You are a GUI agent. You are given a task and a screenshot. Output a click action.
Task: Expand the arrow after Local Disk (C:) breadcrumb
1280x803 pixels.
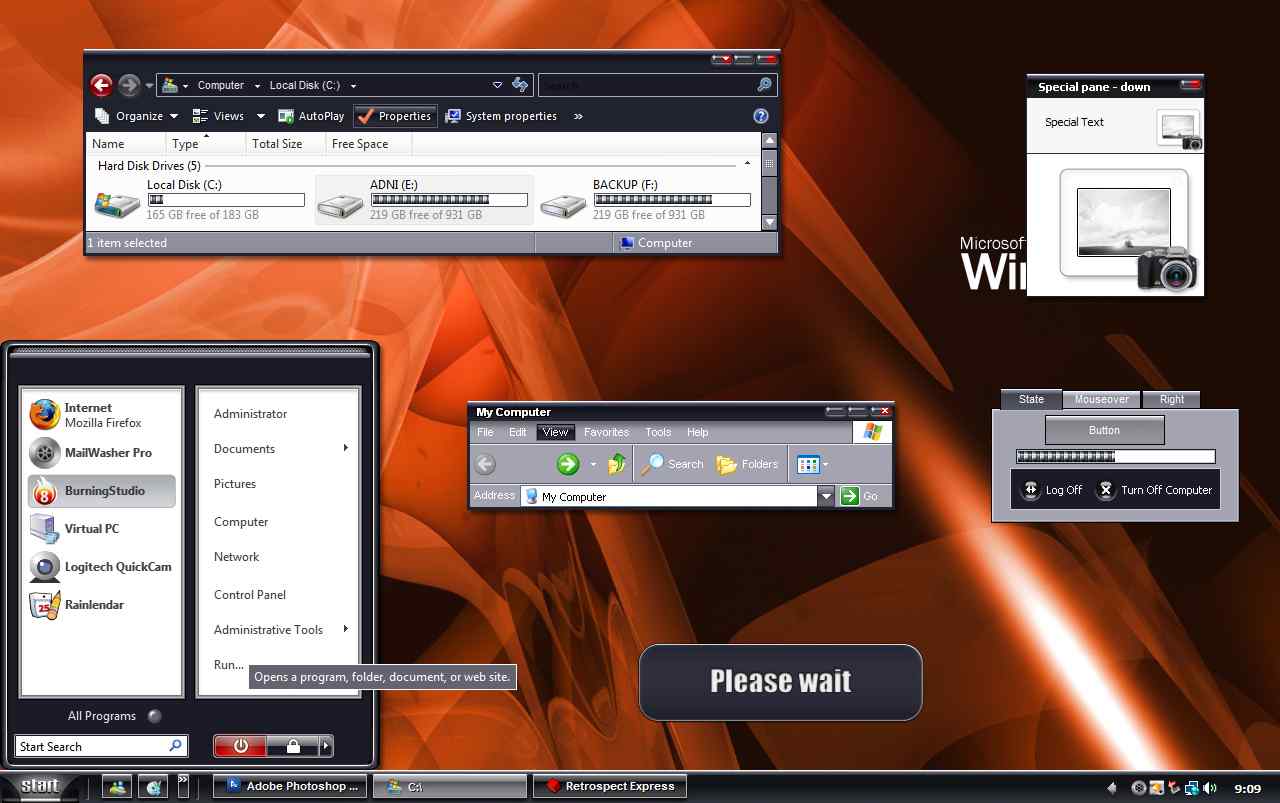tap(353, 86)
